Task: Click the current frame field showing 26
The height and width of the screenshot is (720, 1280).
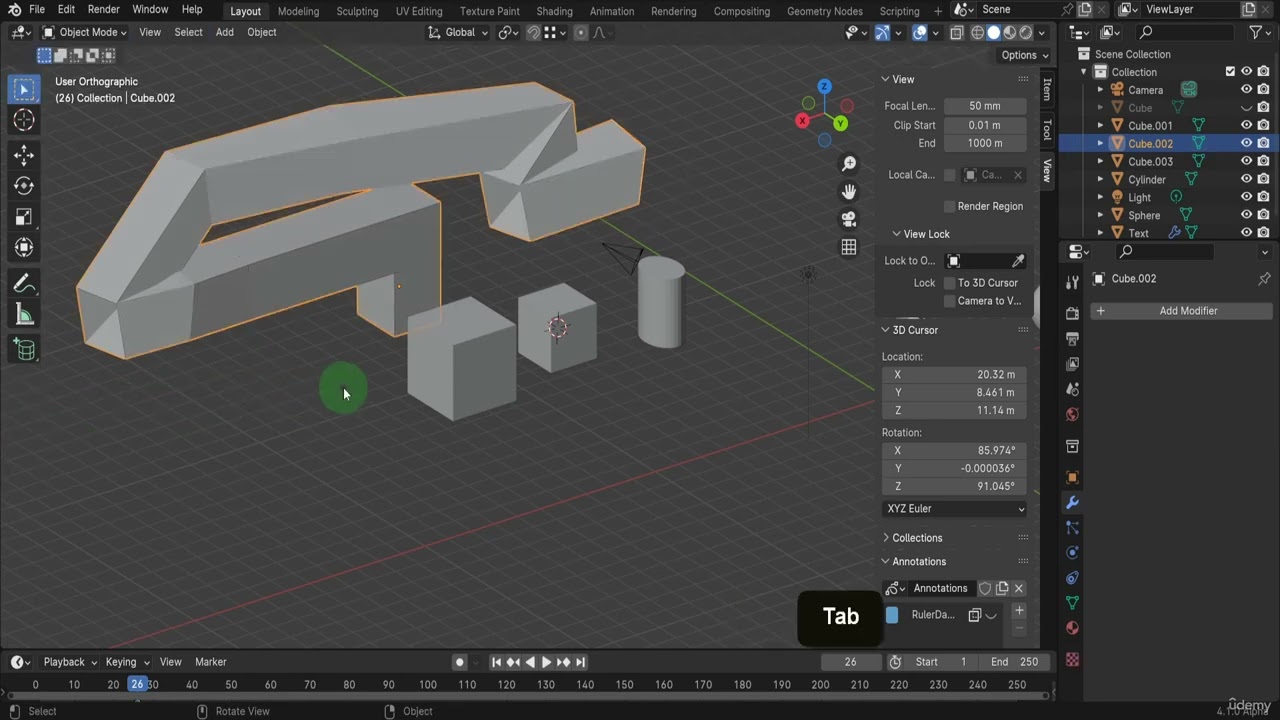Action: coord(850,662)
